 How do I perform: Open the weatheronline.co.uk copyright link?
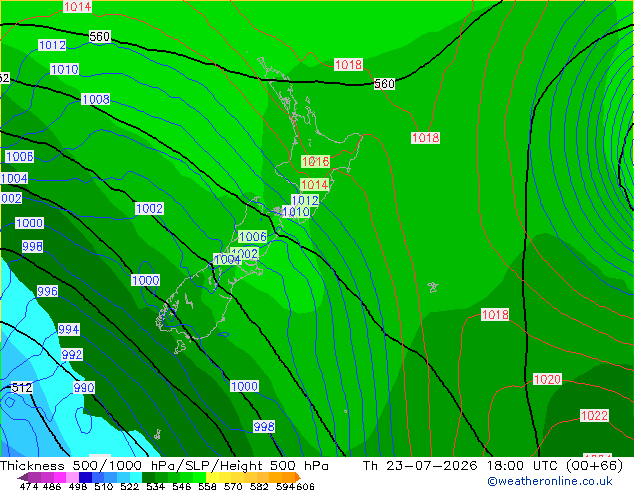click(549, 481)
